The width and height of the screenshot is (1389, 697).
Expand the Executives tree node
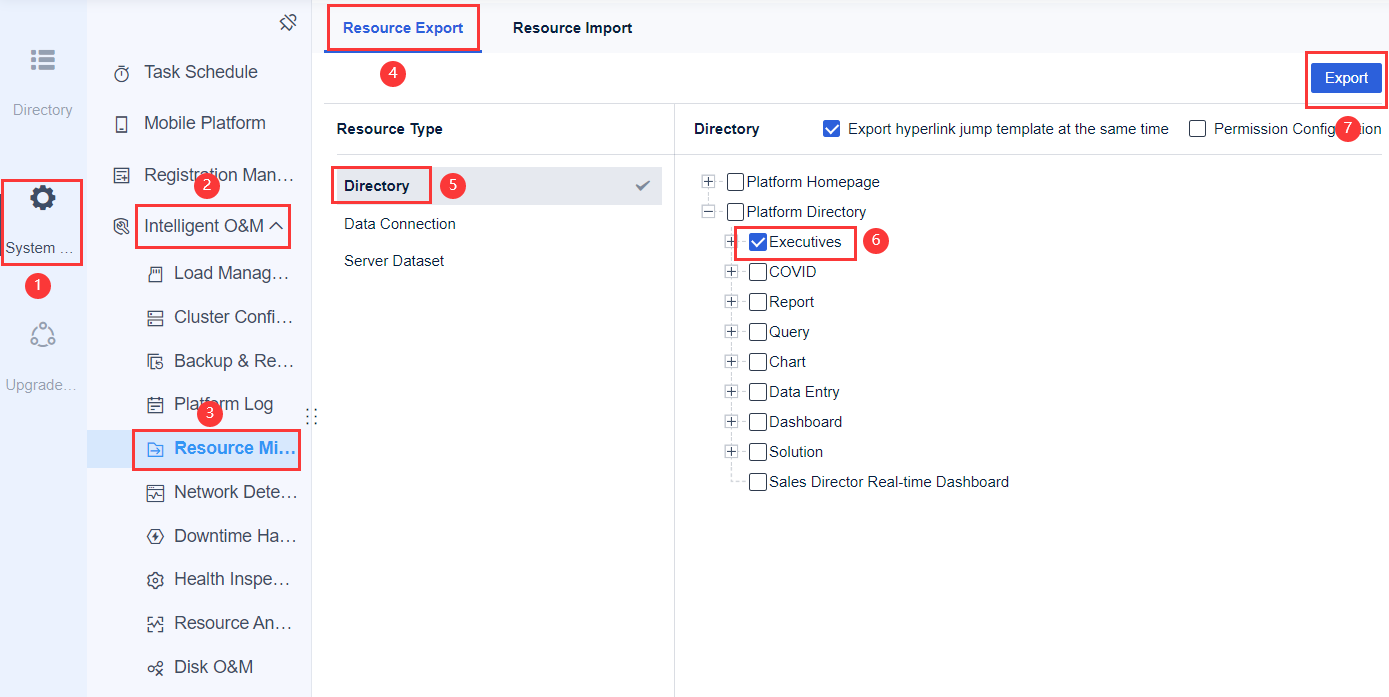(x=732, y=242)
